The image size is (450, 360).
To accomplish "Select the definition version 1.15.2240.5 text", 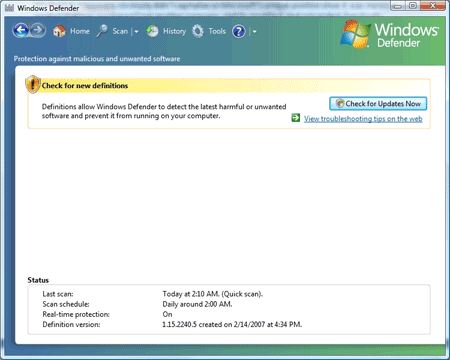I will click(x=232, y=324).
